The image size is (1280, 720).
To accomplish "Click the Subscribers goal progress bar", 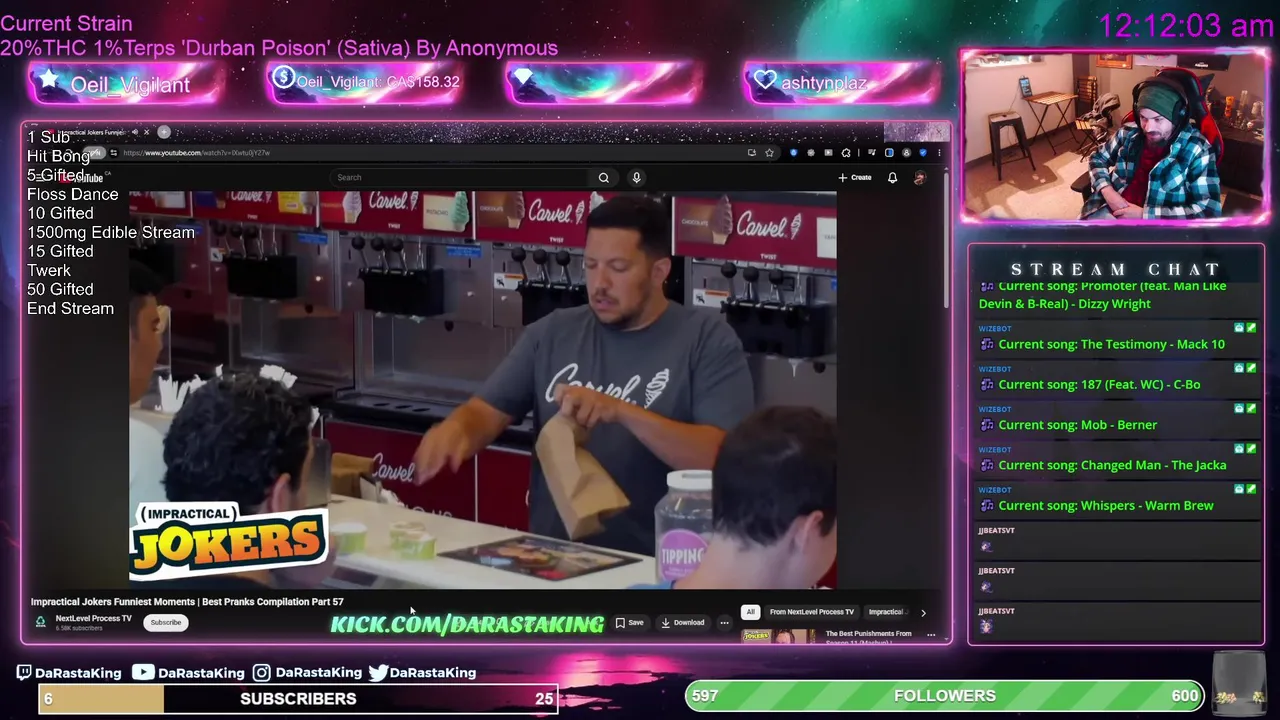I will (299, 699).
